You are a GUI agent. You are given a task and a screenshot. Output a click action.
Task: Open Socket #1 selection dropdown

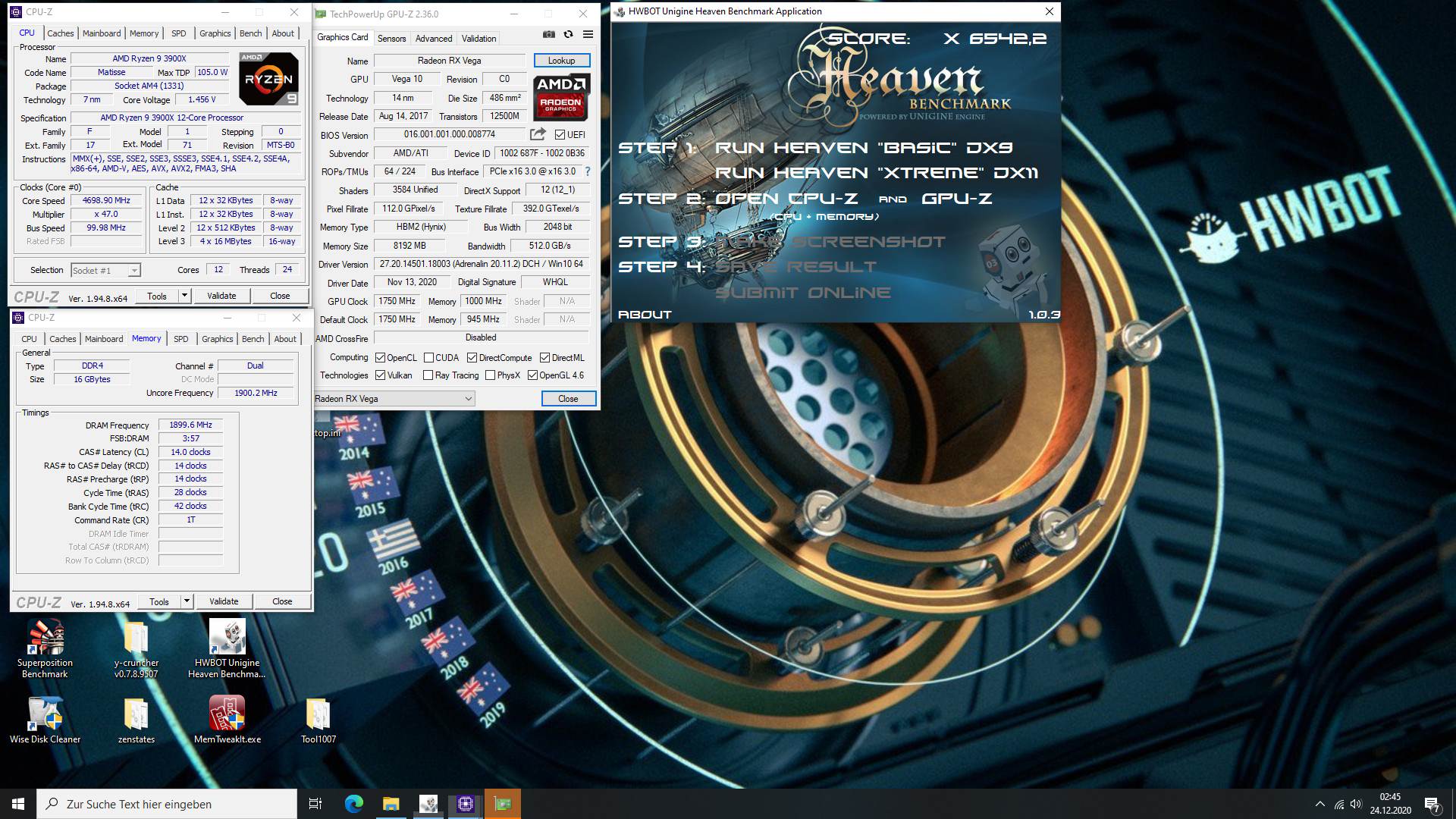(105, 271)
